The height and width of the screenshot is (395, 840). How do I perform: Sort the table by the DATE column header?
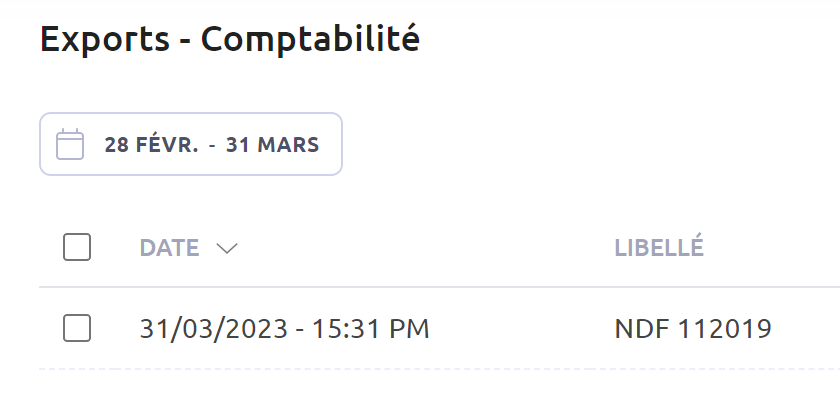coord(169,248)
